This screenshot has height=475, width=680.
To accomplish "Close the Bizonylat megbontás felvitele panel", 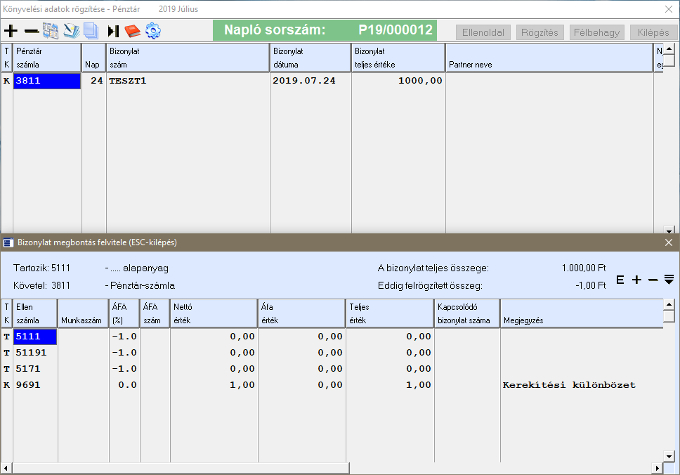I will [669, 243].
